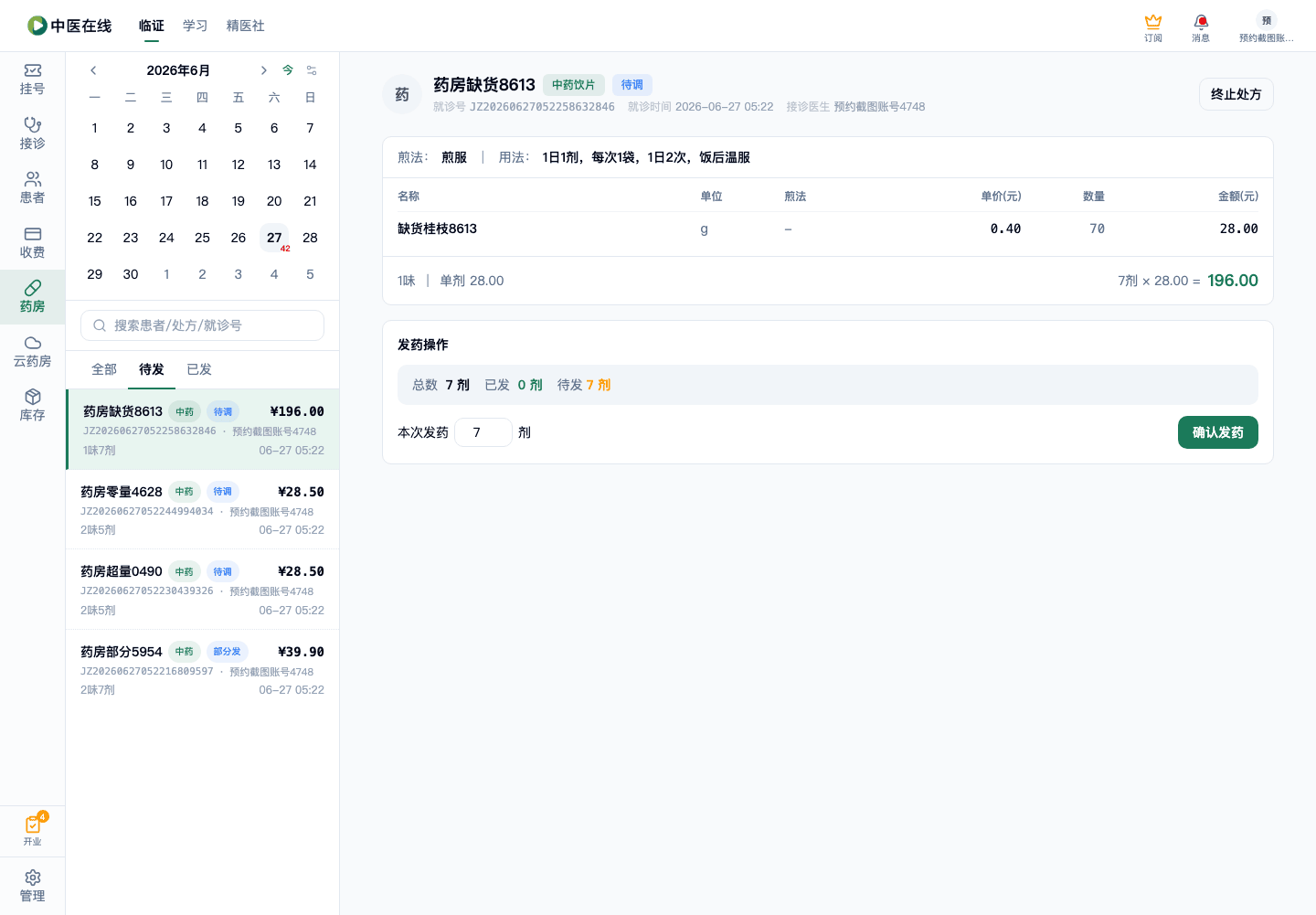
Task: Open calendar filter settings icon
Action: [312, 70]
